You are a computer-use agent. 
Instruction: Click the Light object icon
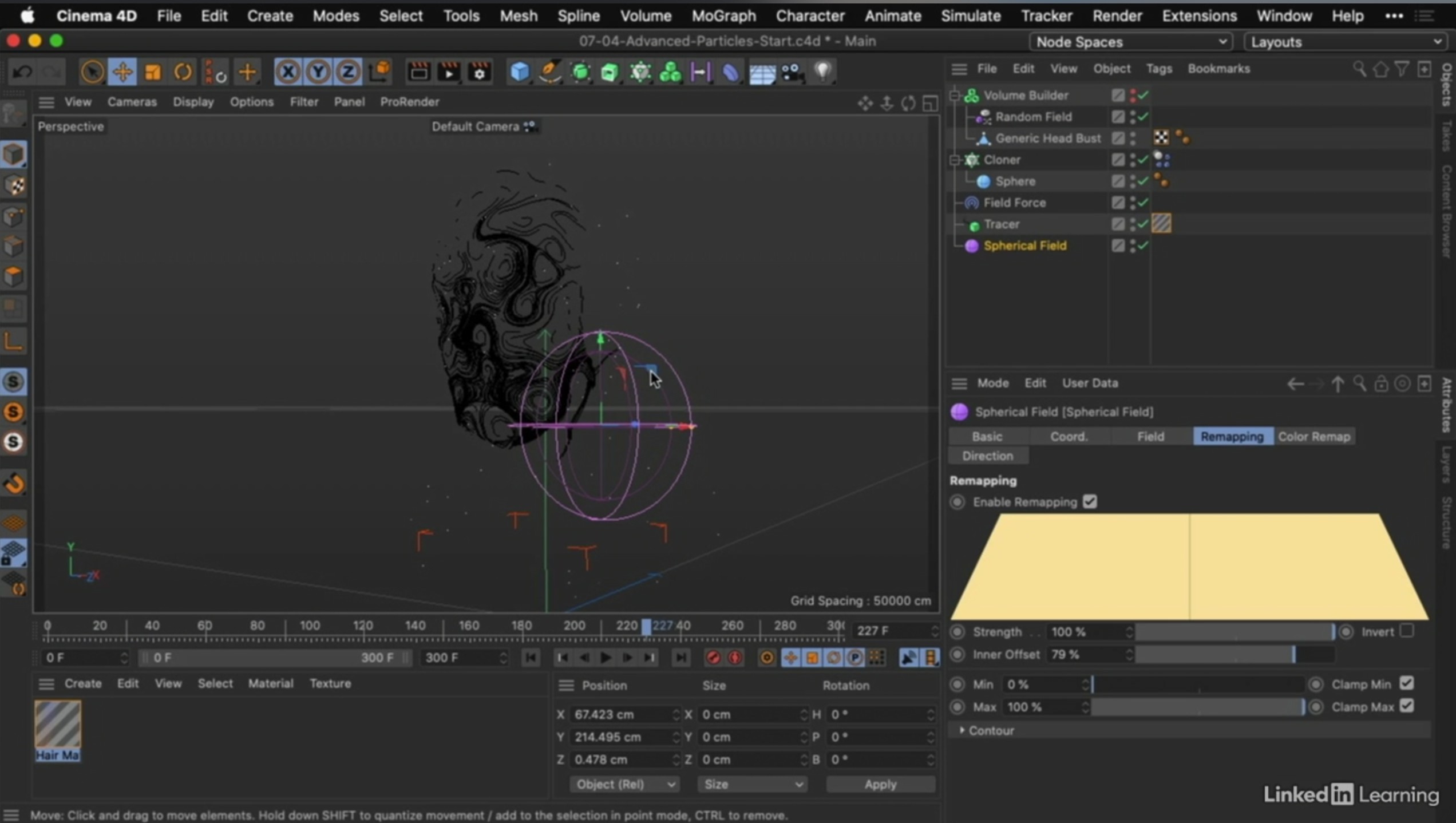click(x=822, y=71)
